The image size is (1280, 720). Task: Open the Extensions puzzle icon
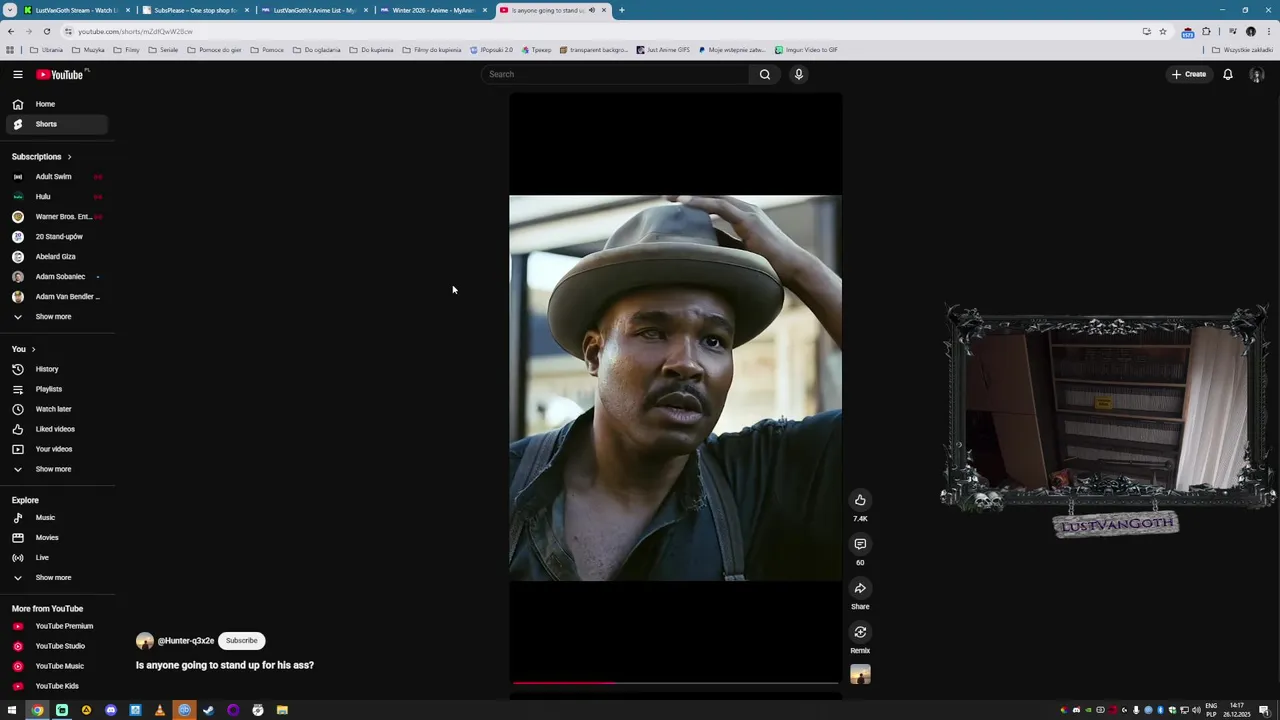[x=1206, y=31]
